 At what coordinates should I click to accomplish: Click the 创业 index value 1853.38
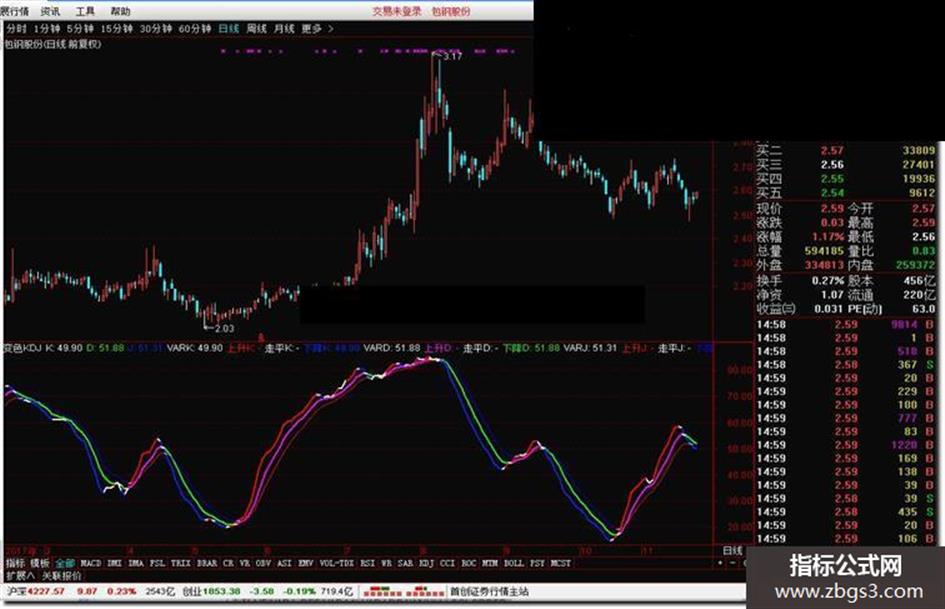point(221,592)
